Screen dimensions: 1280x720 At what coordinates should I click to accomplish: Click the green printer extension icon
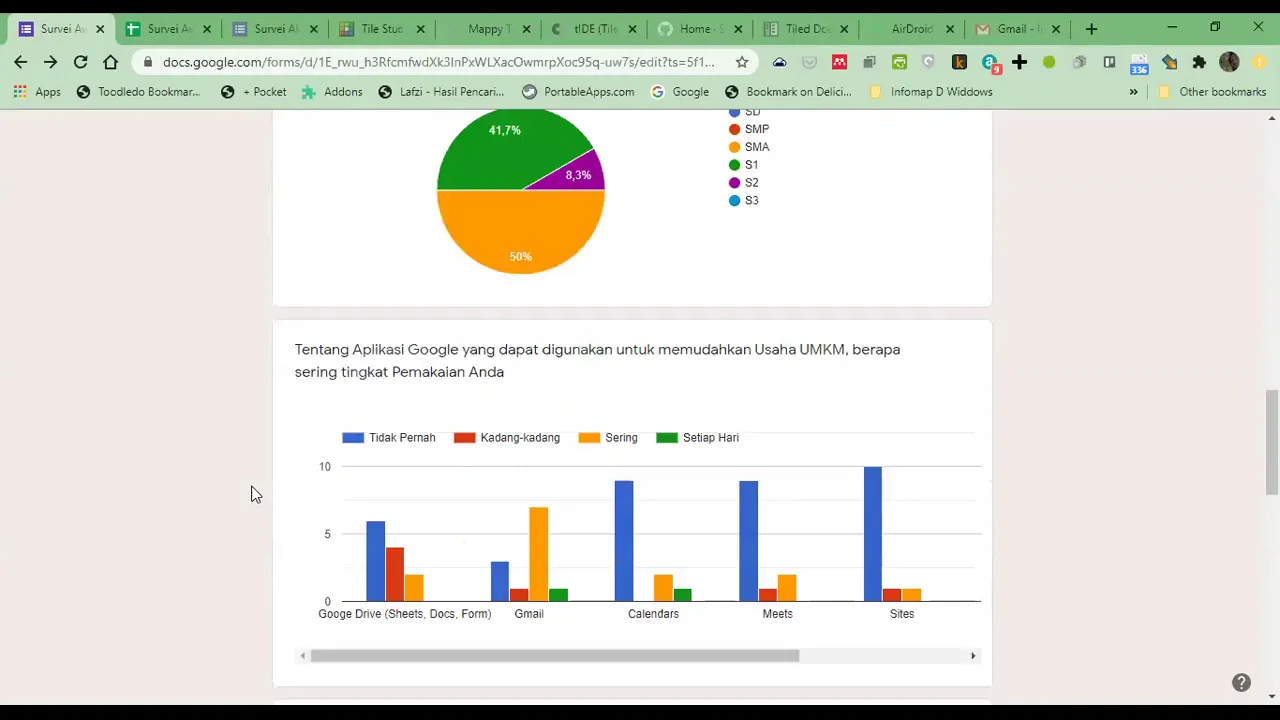coord(899,62)
